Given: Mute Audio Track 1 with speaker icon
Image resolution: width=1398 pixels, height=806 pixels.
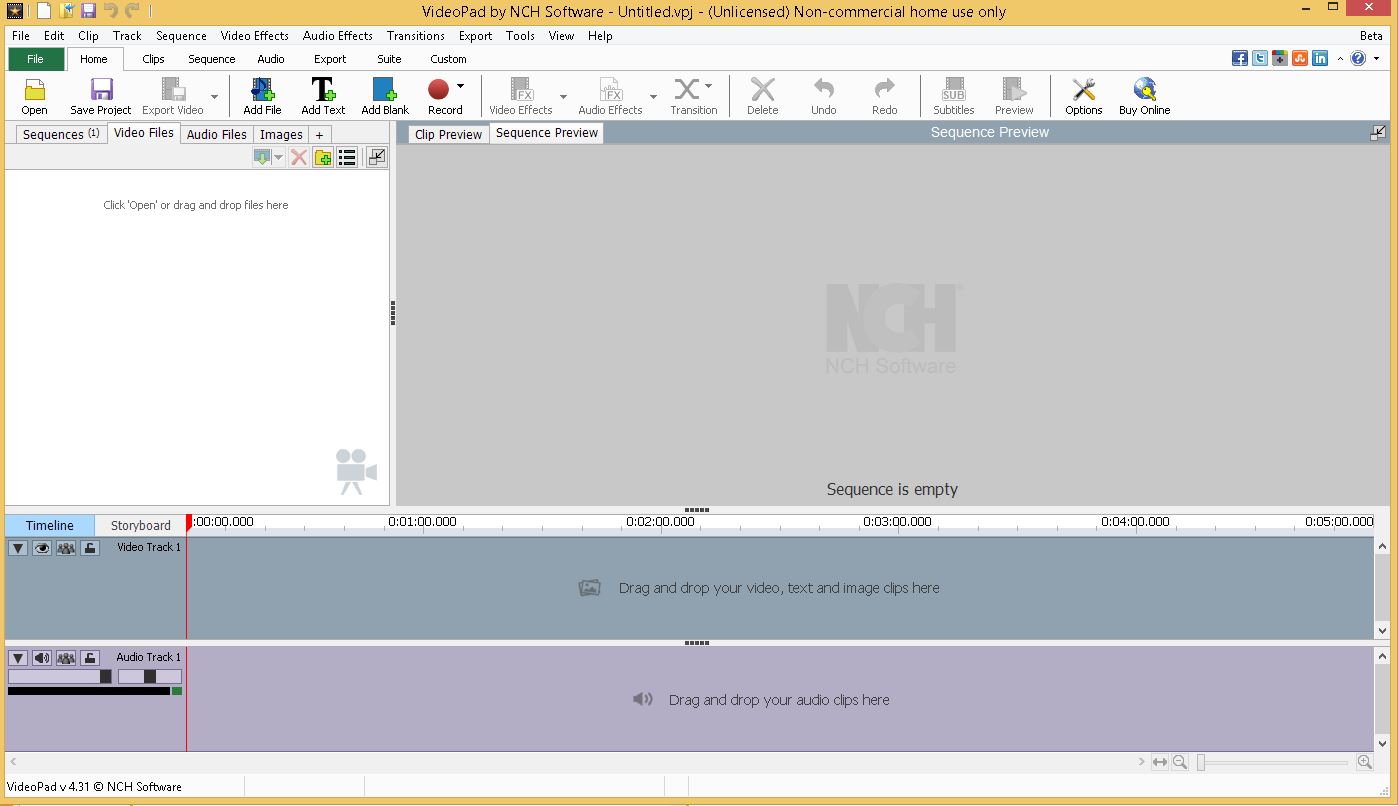Looking at the screenshot, I should point(41,657).
